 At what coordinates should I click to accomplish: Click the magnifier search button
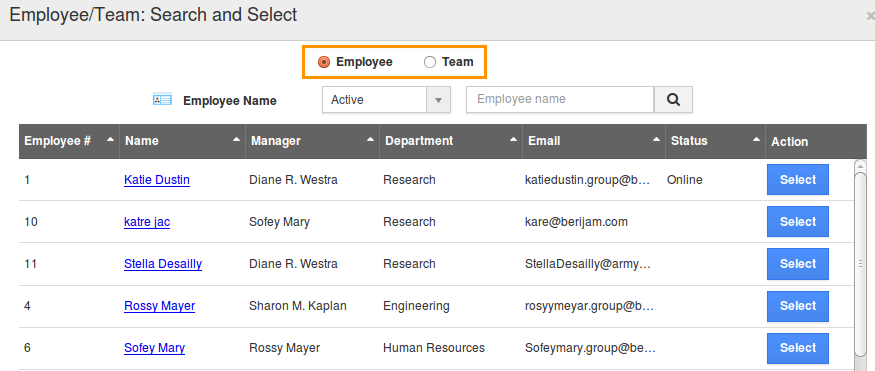(x=674, y=99)
